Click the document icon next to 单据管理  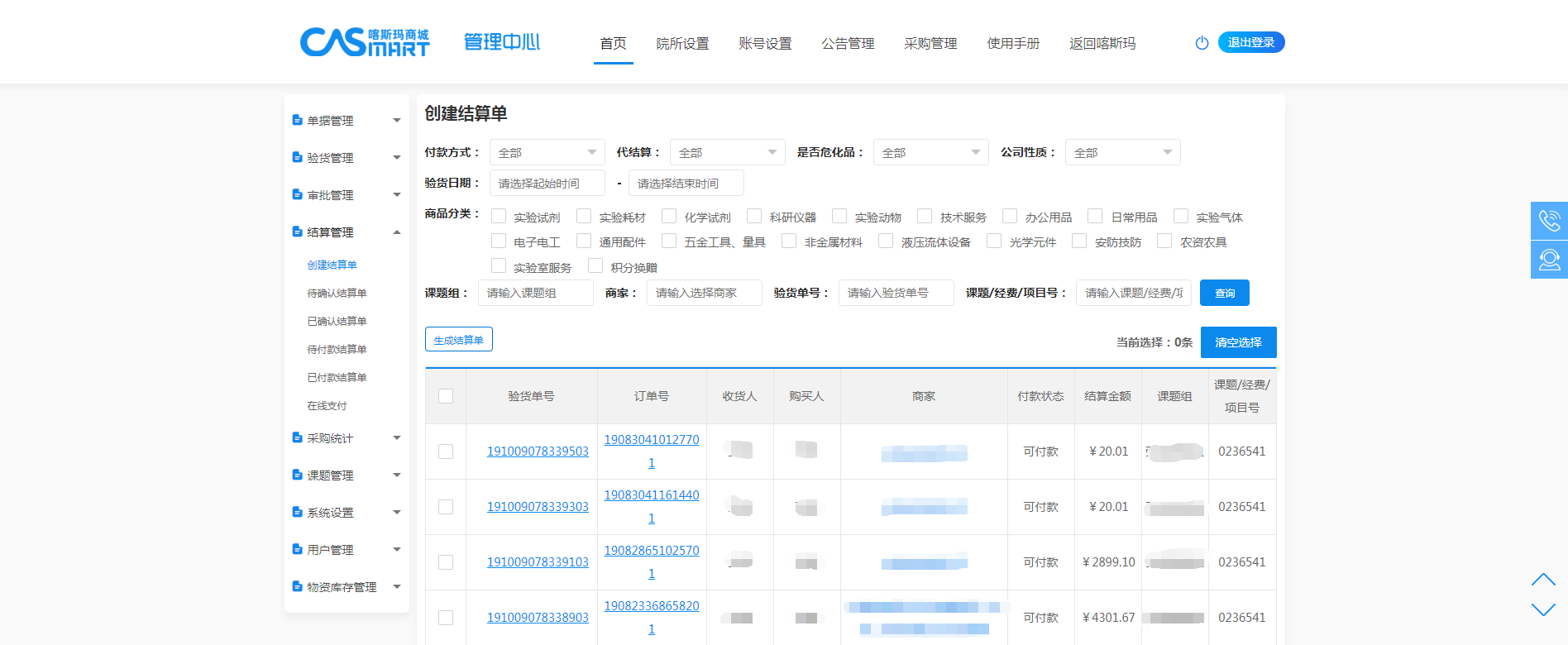click(x=297, y=121)
